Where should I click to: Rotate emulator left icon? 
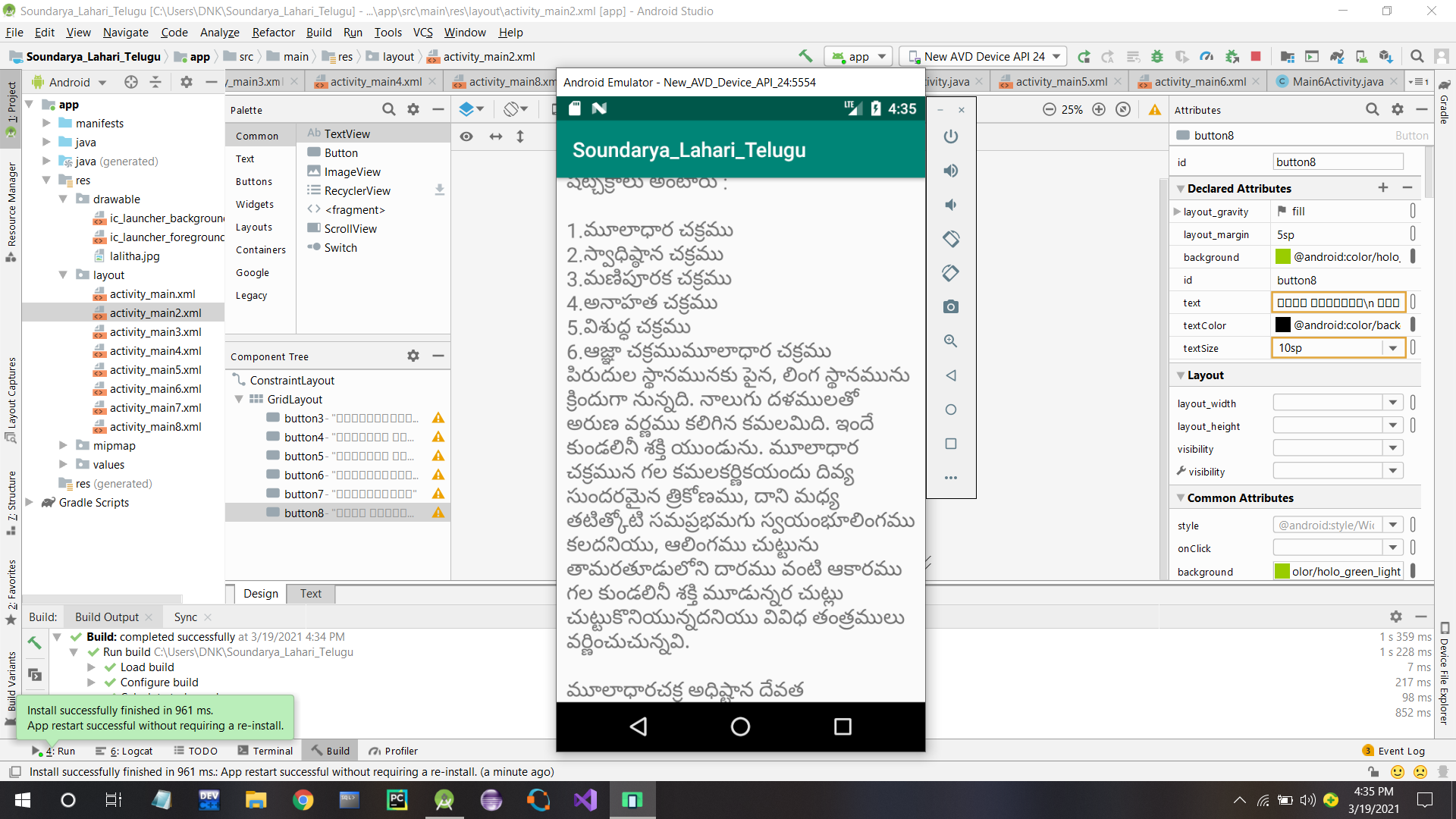(951, 239)
